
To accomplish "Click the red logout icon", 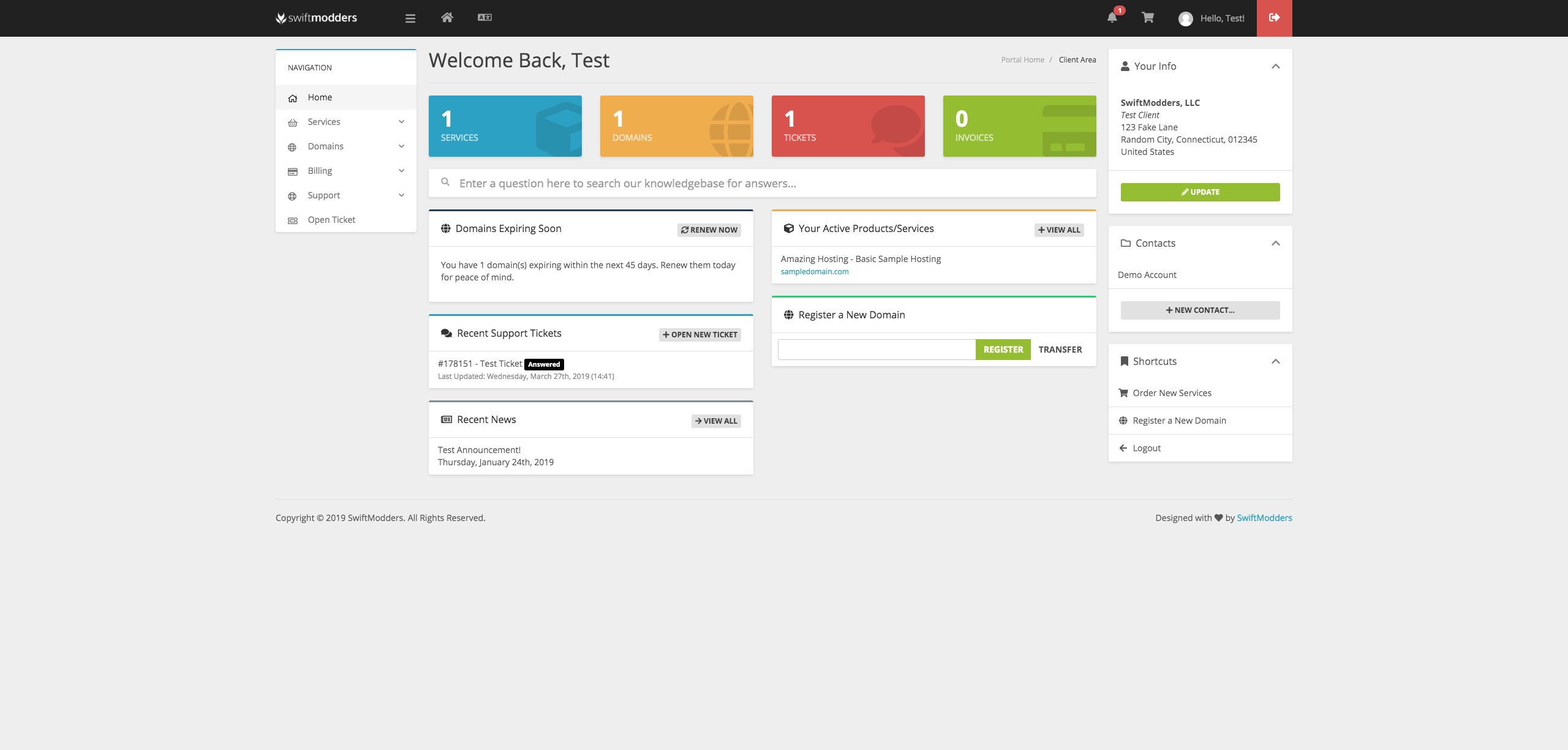I will [x=1275, y=18].
